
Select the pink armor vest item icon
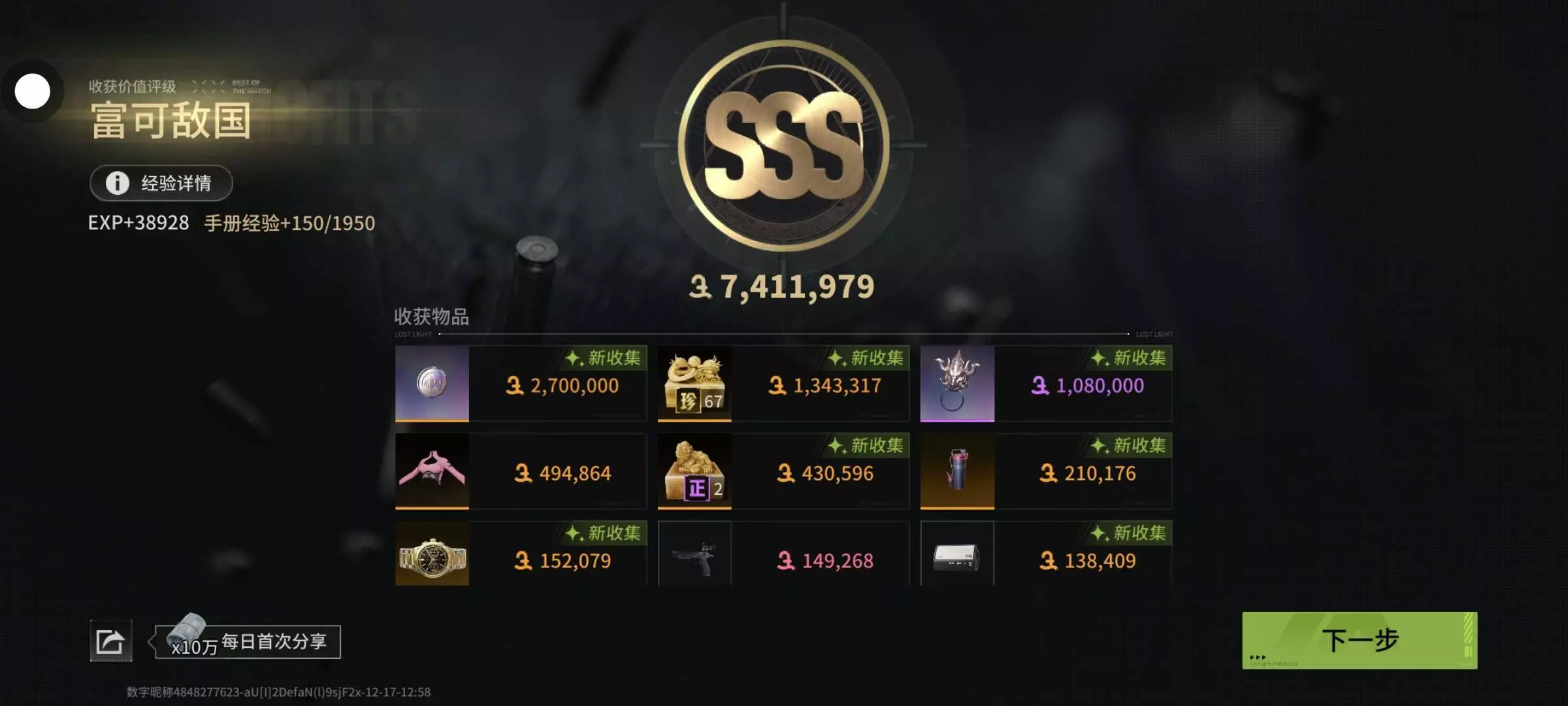(x=432, y=471)
